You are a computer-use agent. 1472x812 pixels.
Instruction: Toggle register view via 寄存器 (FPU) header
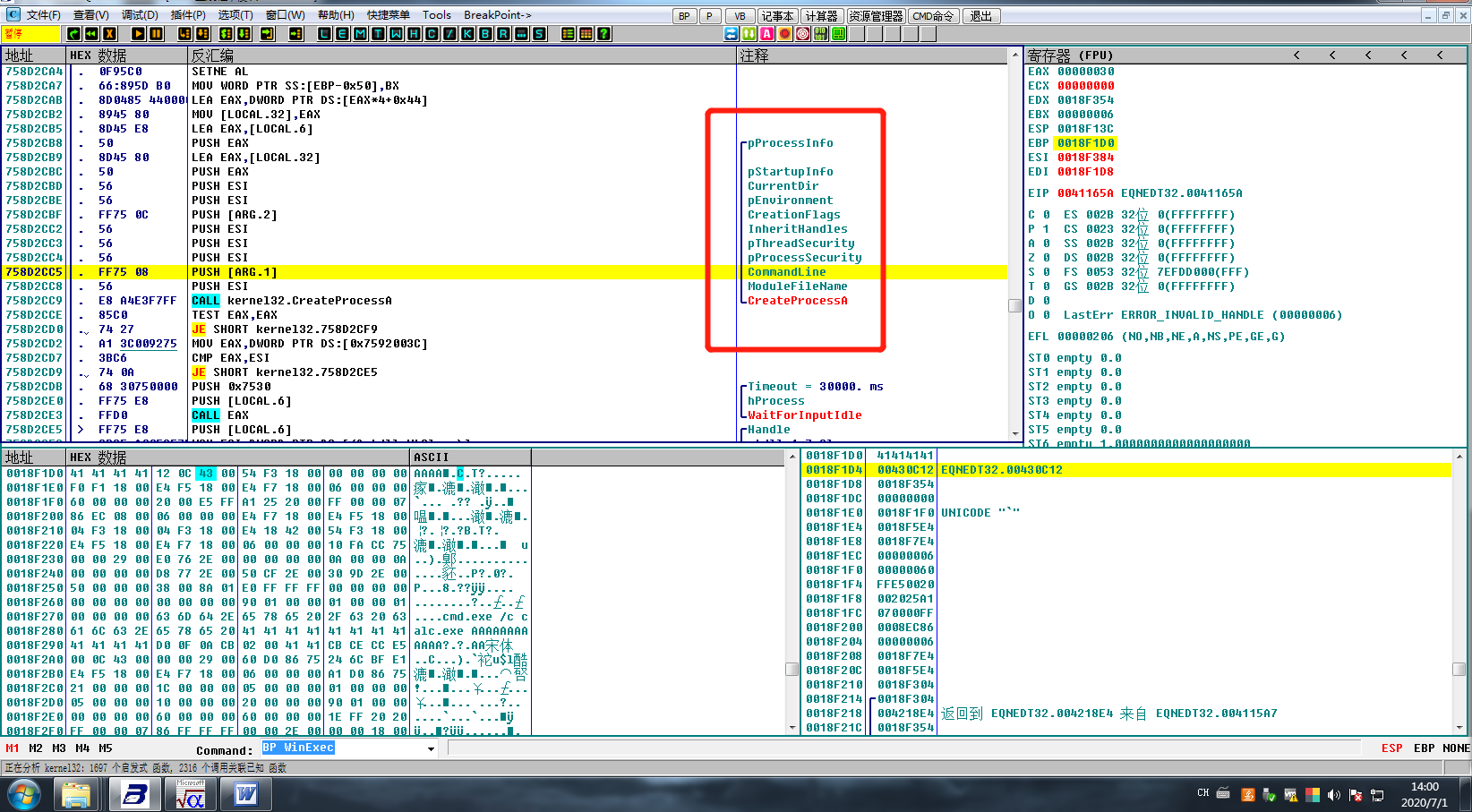coord(1070,56)
